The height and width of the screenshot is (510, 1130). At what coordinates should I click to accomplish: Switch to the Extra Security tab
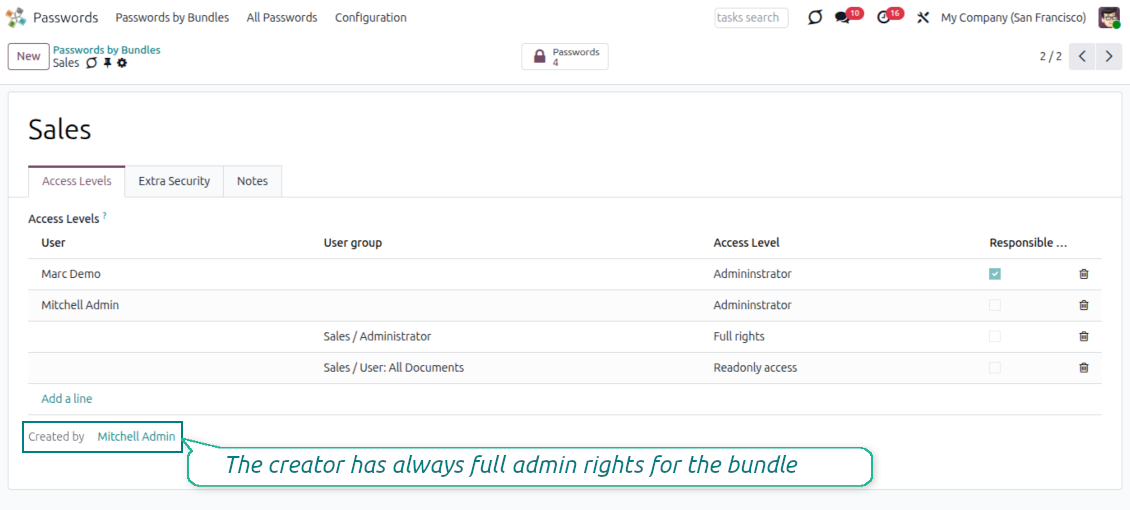coord(174,181)
